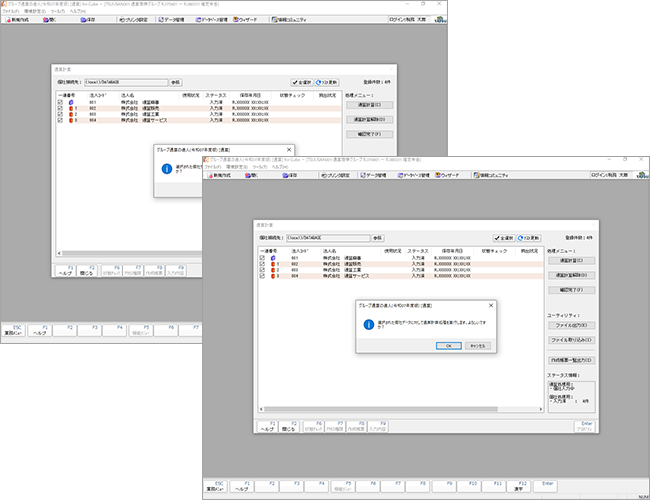Open データ管理 in front window toolbar
The height and width of the screenshot is (500, 650).
[374, 176]
